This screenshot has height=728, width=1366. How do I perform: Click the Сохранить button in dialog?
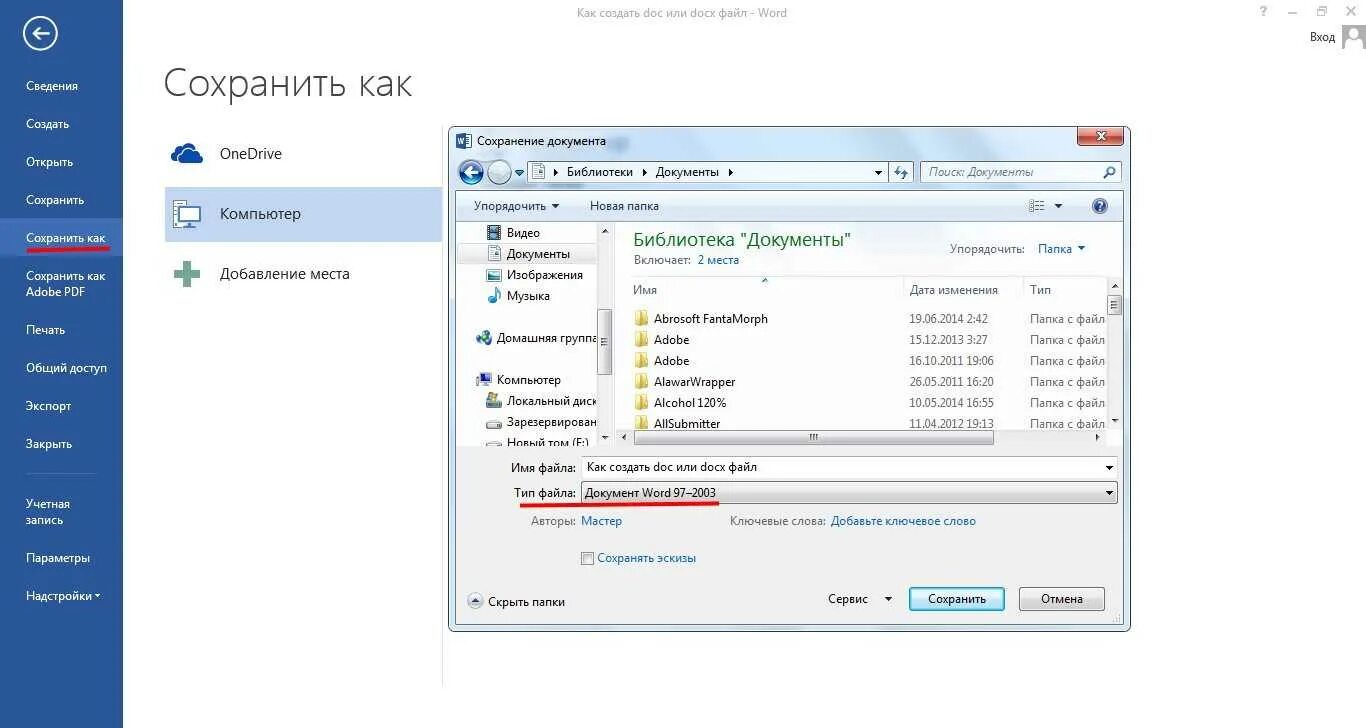pyautogui.click(x=957, y=599)
